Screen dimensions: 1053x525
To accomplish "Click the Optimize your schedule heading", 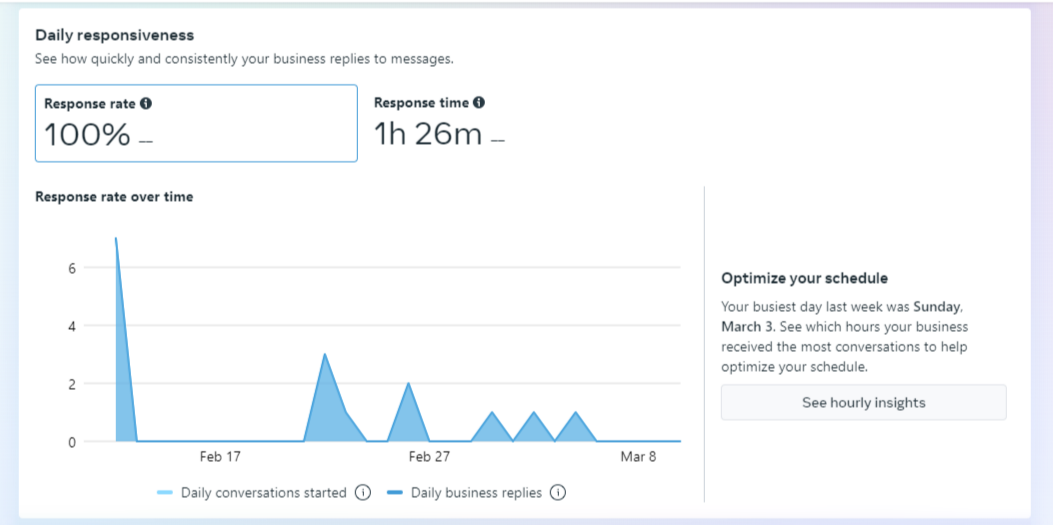I will click(804, 278).
